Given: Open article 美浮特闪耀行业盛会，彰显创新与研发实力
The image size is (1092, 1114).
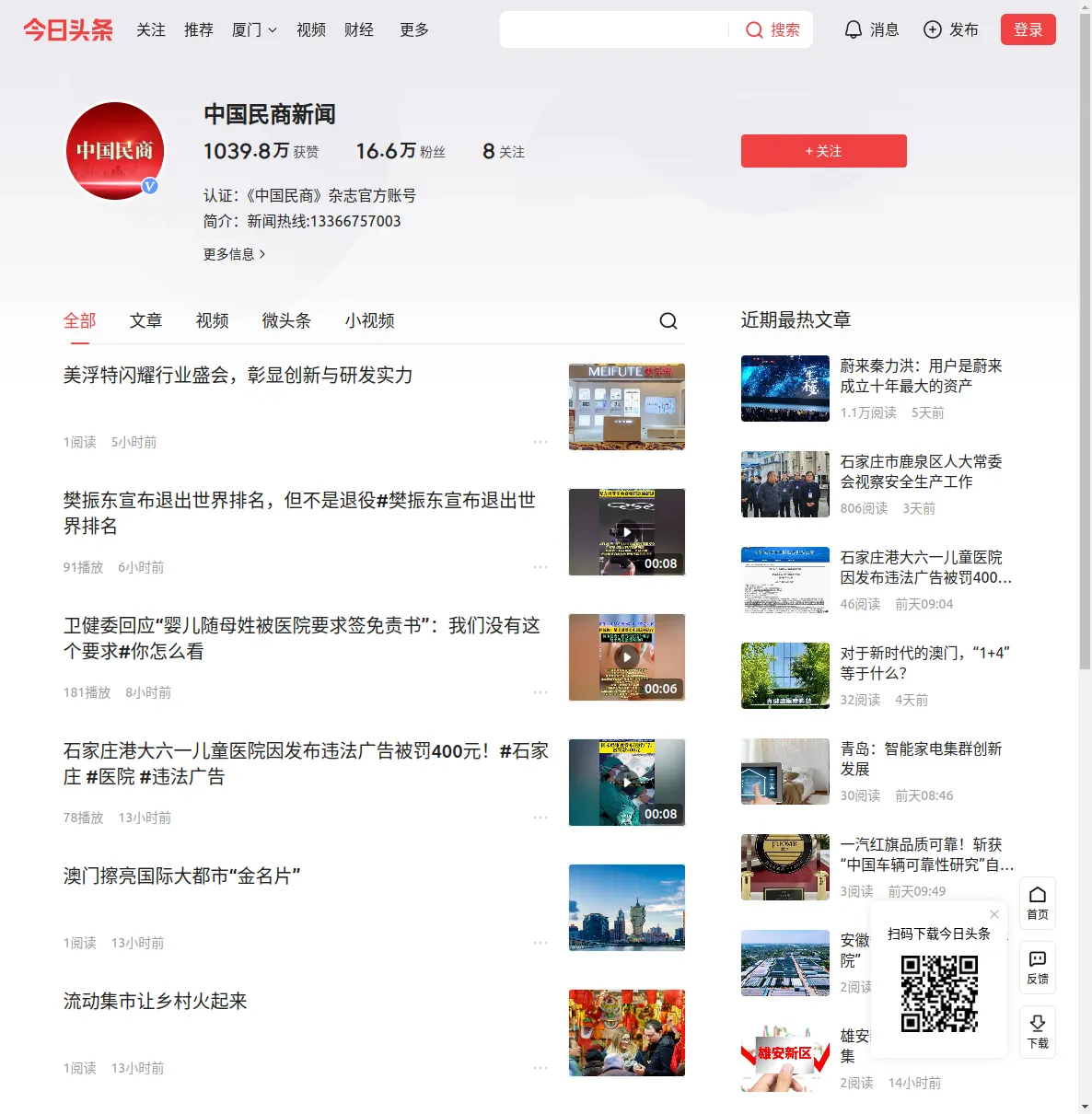Looking at the screenshot, I should pos(238,376).
